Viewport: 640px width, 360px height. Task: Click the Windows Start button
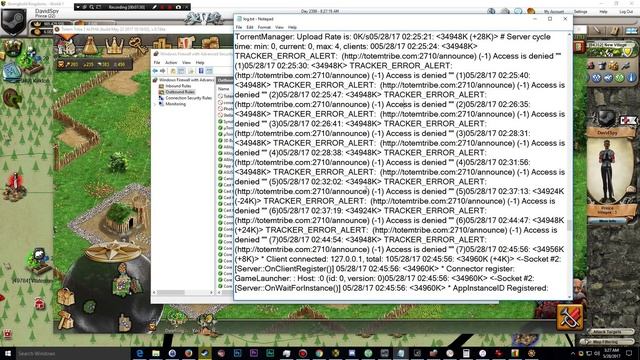pos(7,353)
